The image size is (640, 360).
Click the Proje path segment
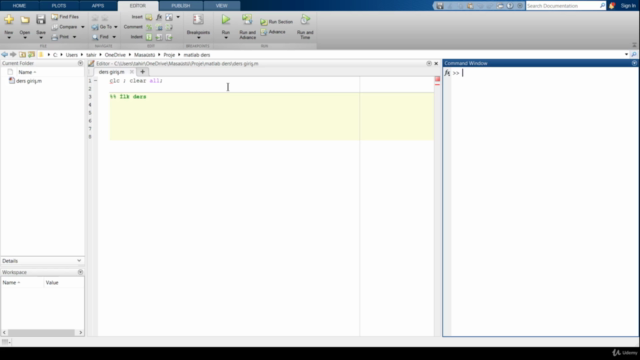pyautogui.click(x=169, y=55)
